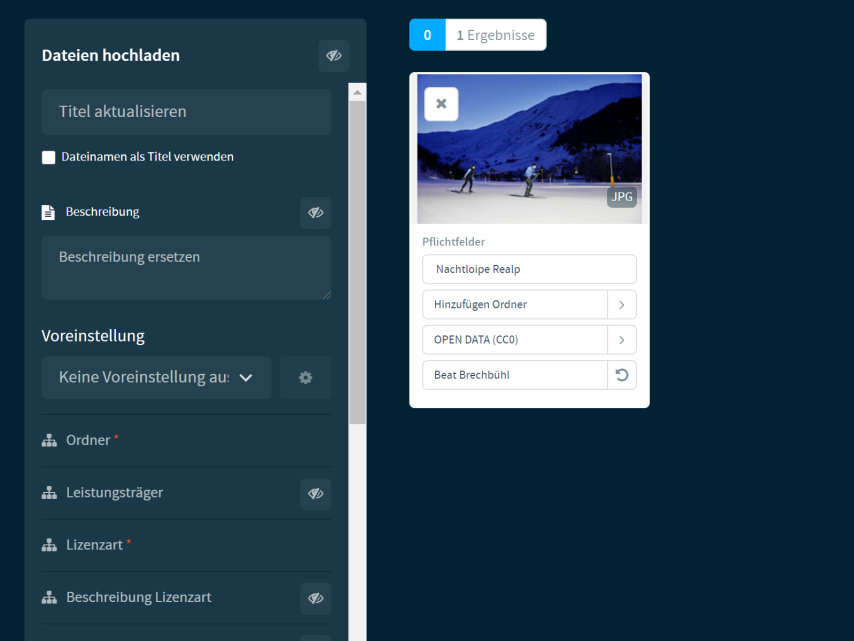Toggle visibility of the Beschreibung field

tap(315, 213)
